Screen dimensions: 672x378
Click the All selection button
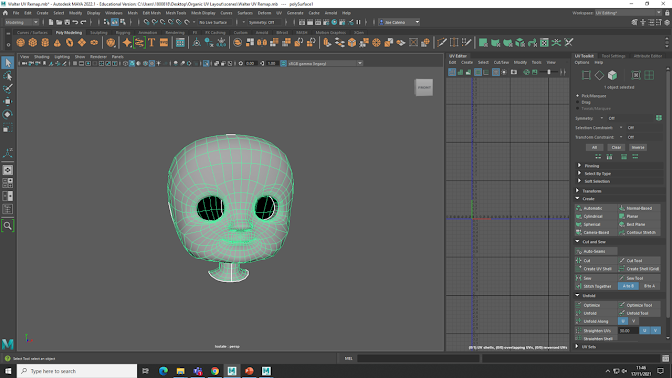coord(594,147)
